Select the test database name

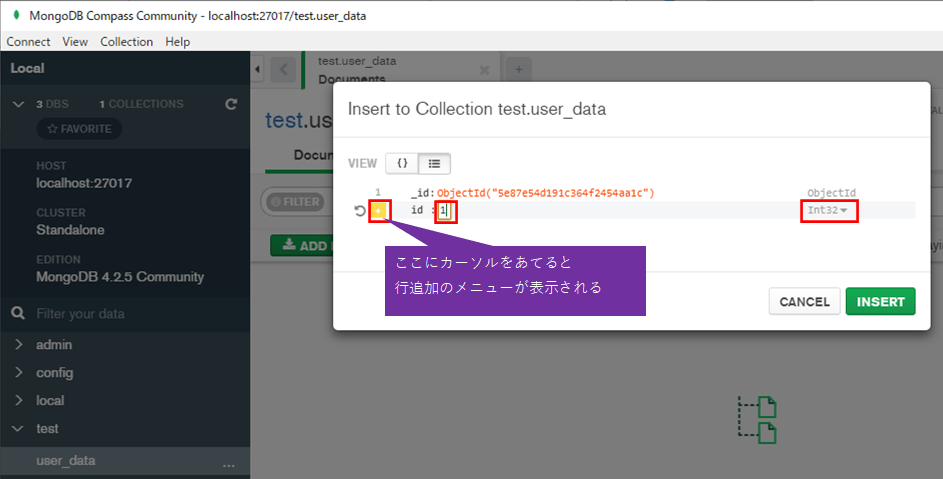[47, 428]
